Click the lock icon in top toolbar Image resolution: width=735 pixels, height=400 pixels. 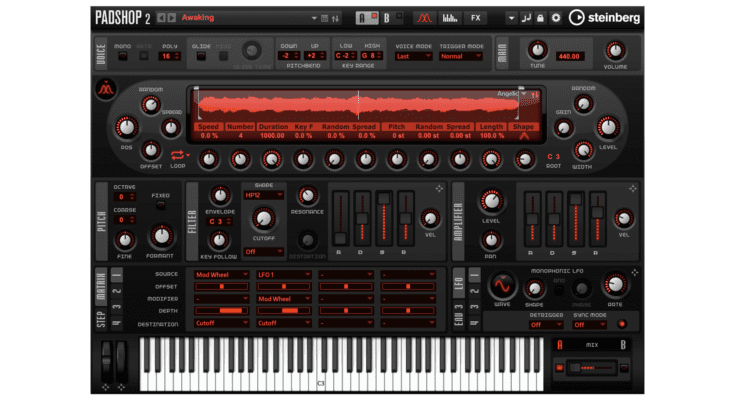point(540,18)
